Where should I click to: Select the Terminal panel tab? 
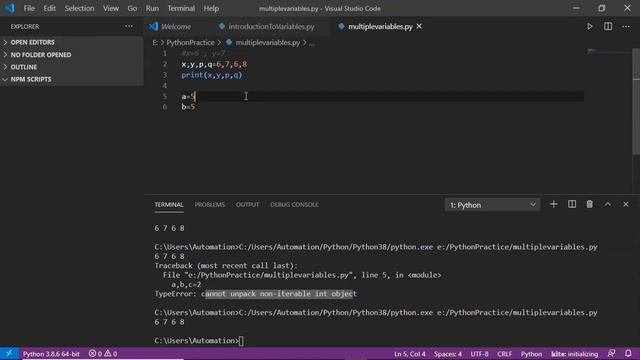(x=169, y=204)
